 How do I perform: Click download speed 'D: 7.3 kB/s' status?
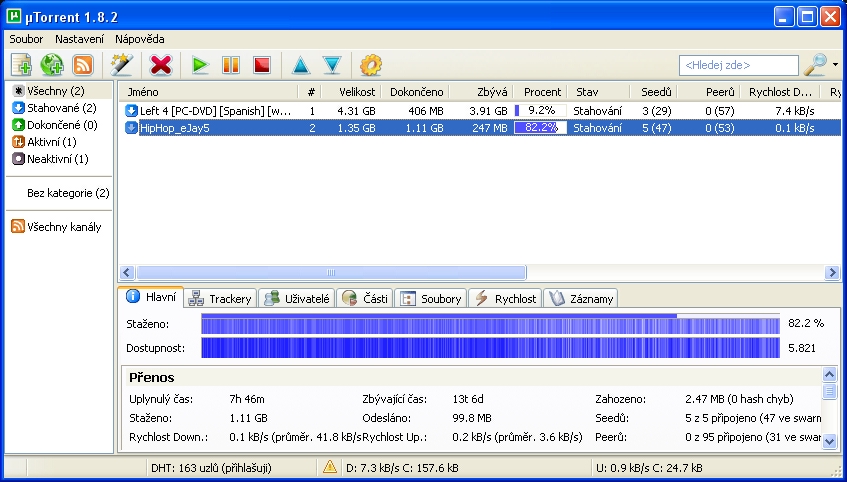(402, 468)
